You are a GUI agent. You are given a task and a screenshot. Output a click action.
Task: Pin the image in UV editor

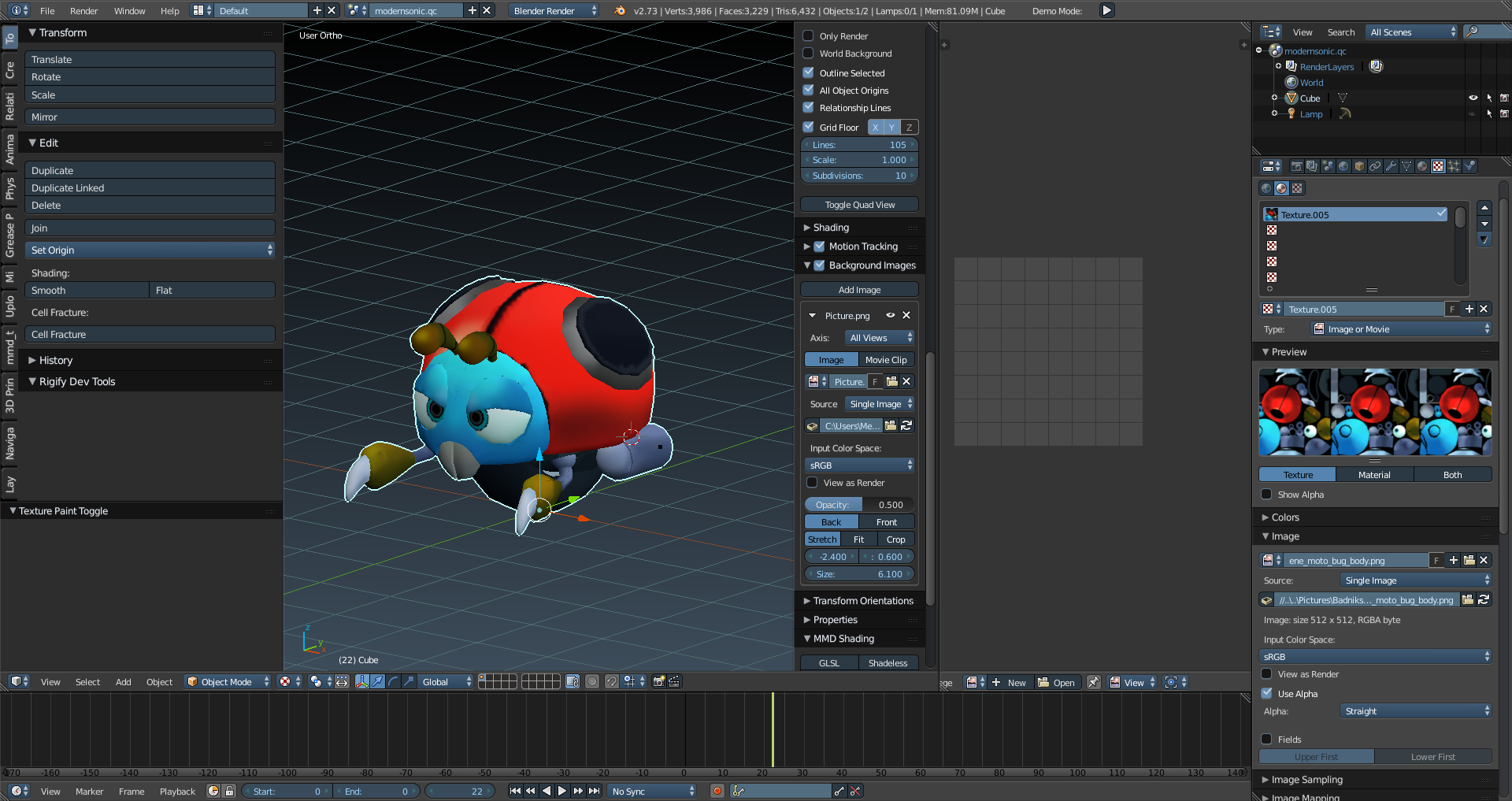1094,682
